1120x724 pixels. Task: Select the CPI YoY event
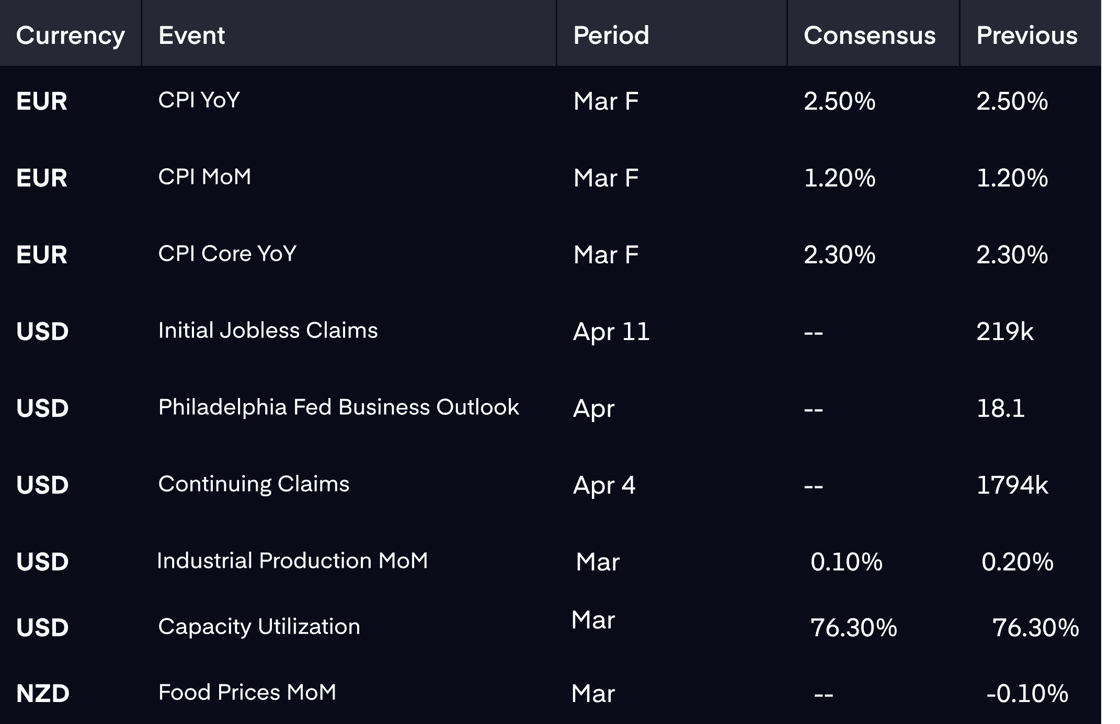[x=199, y=100]
